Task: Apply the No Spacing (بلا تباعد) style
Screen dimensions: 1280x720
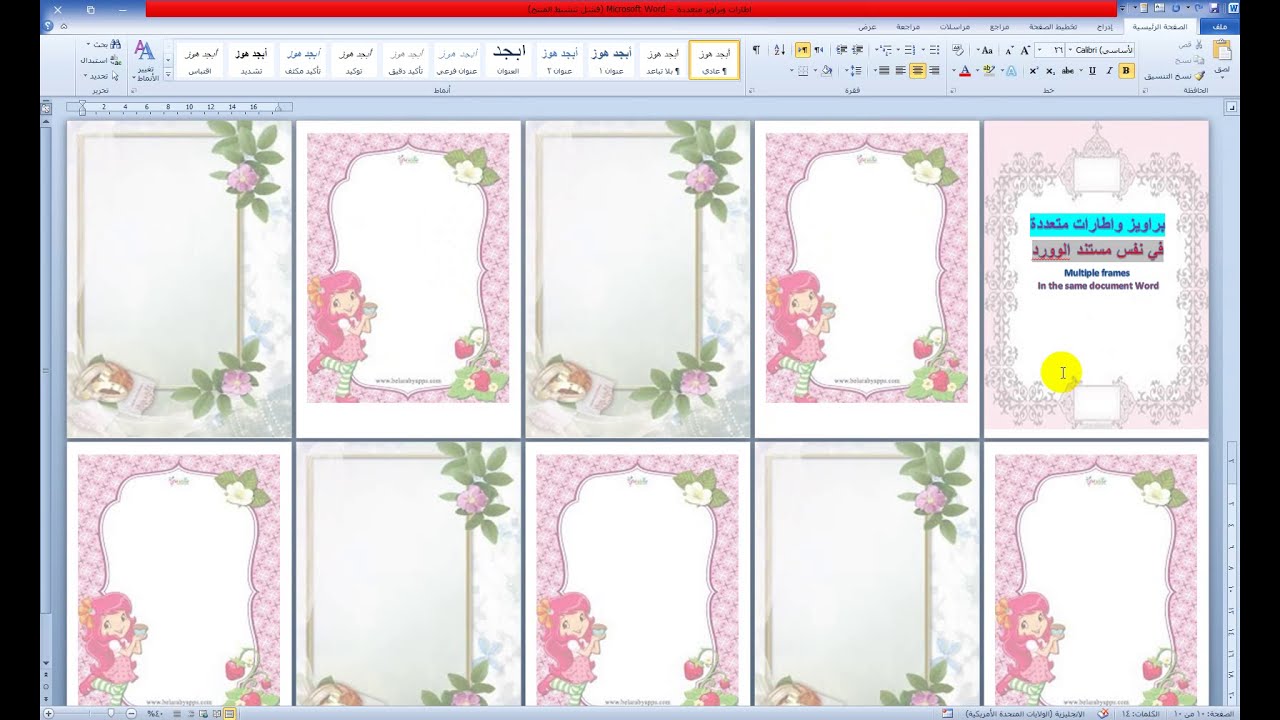Action: pos(663,60)
